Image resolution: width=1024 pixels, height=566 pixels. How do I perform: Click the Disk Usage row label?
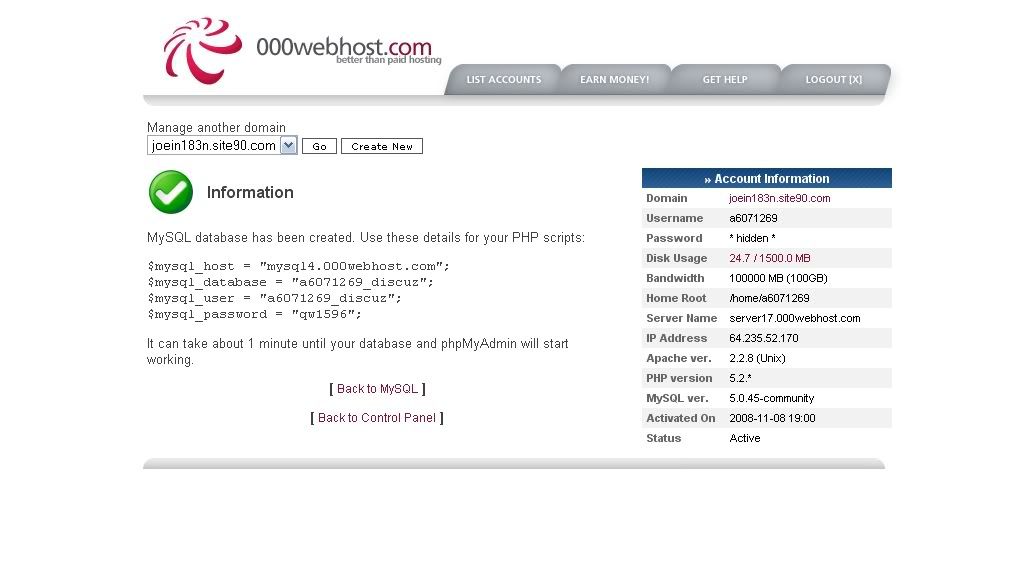pos(677,259)
